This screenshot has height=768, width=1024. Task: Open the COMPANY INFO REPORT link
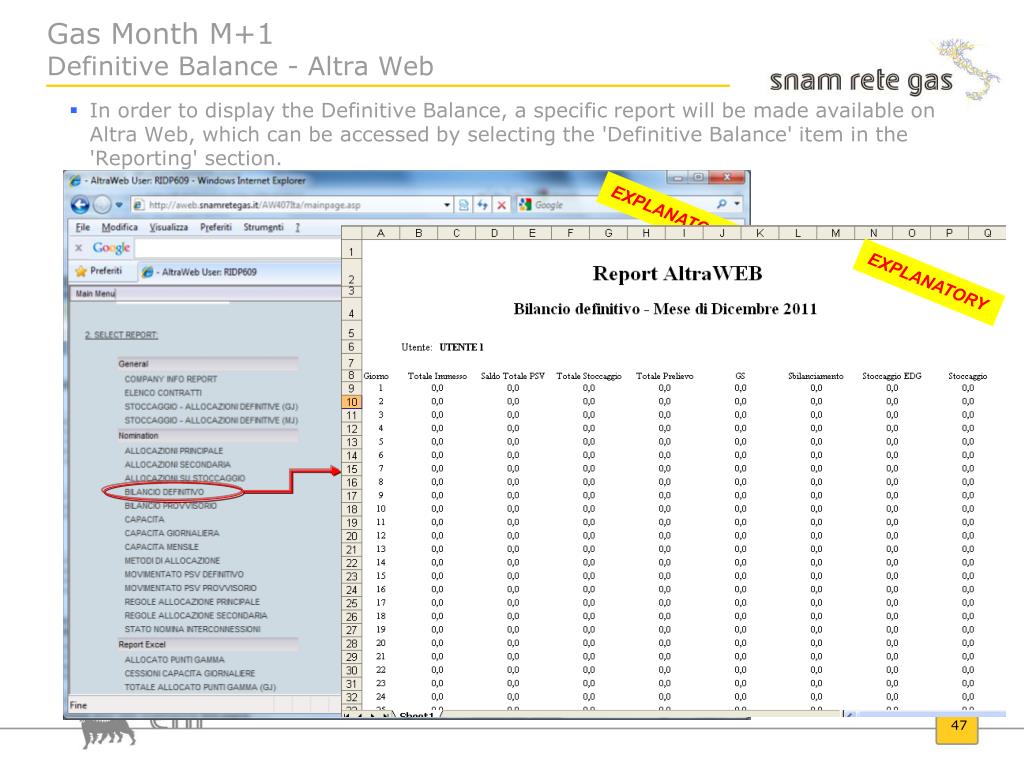170,379
